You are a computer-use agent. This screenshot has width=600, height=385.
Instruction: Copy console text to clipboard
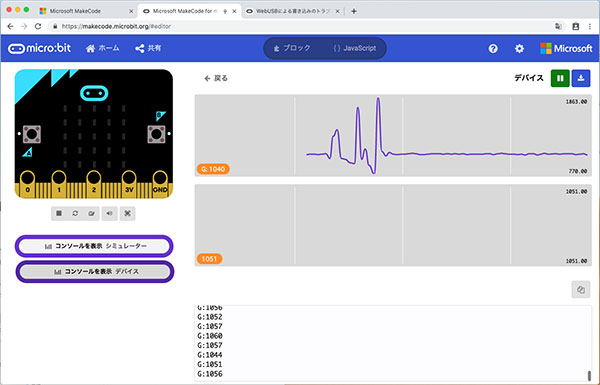tap(581, 290)
